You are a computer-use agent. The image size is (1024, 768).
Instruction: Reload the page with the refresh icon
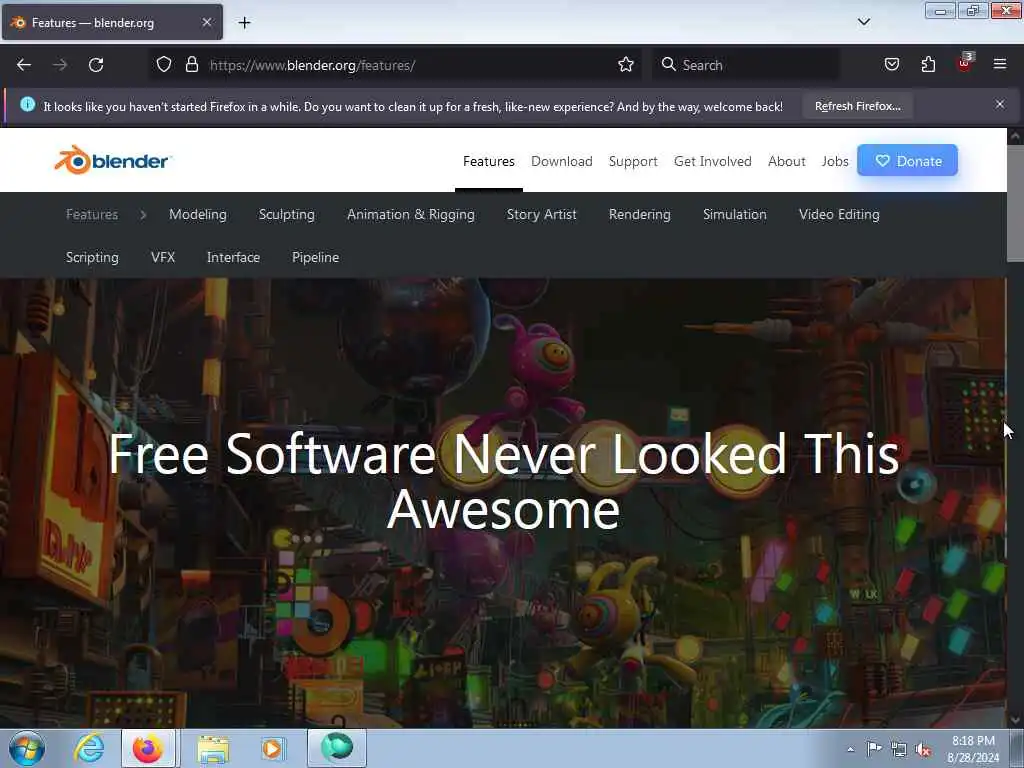click(96, 65)
